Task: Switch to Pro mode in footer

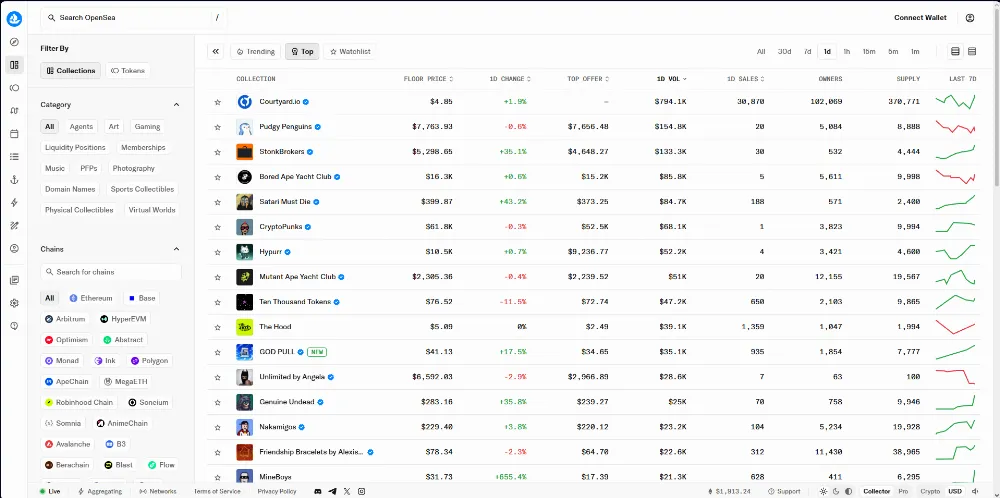Action: (903, 492)
